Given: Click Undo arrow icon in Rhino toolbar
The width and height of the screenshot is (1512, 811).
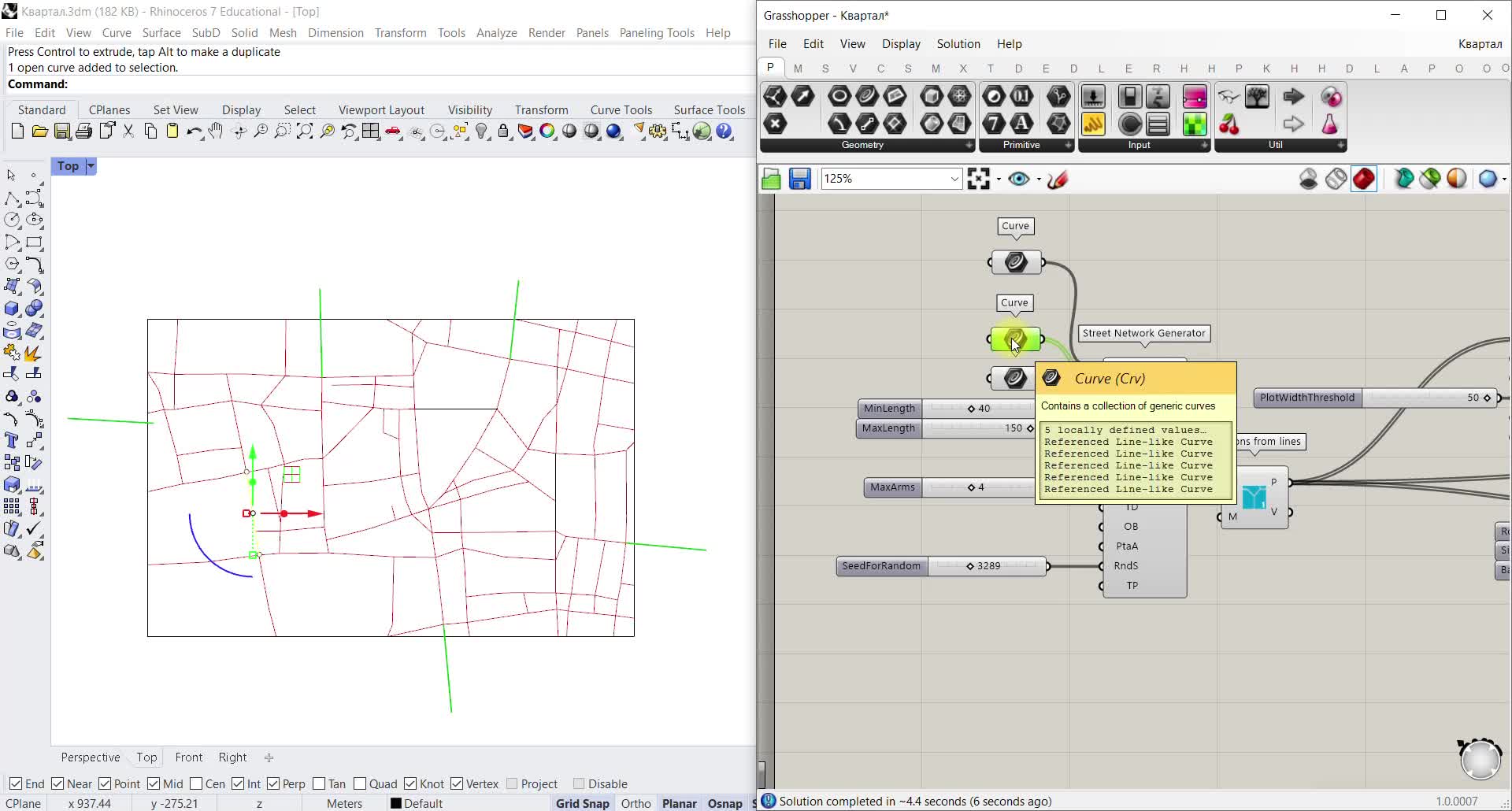Looking at the screenshot, I should click(x=194, y=131).
